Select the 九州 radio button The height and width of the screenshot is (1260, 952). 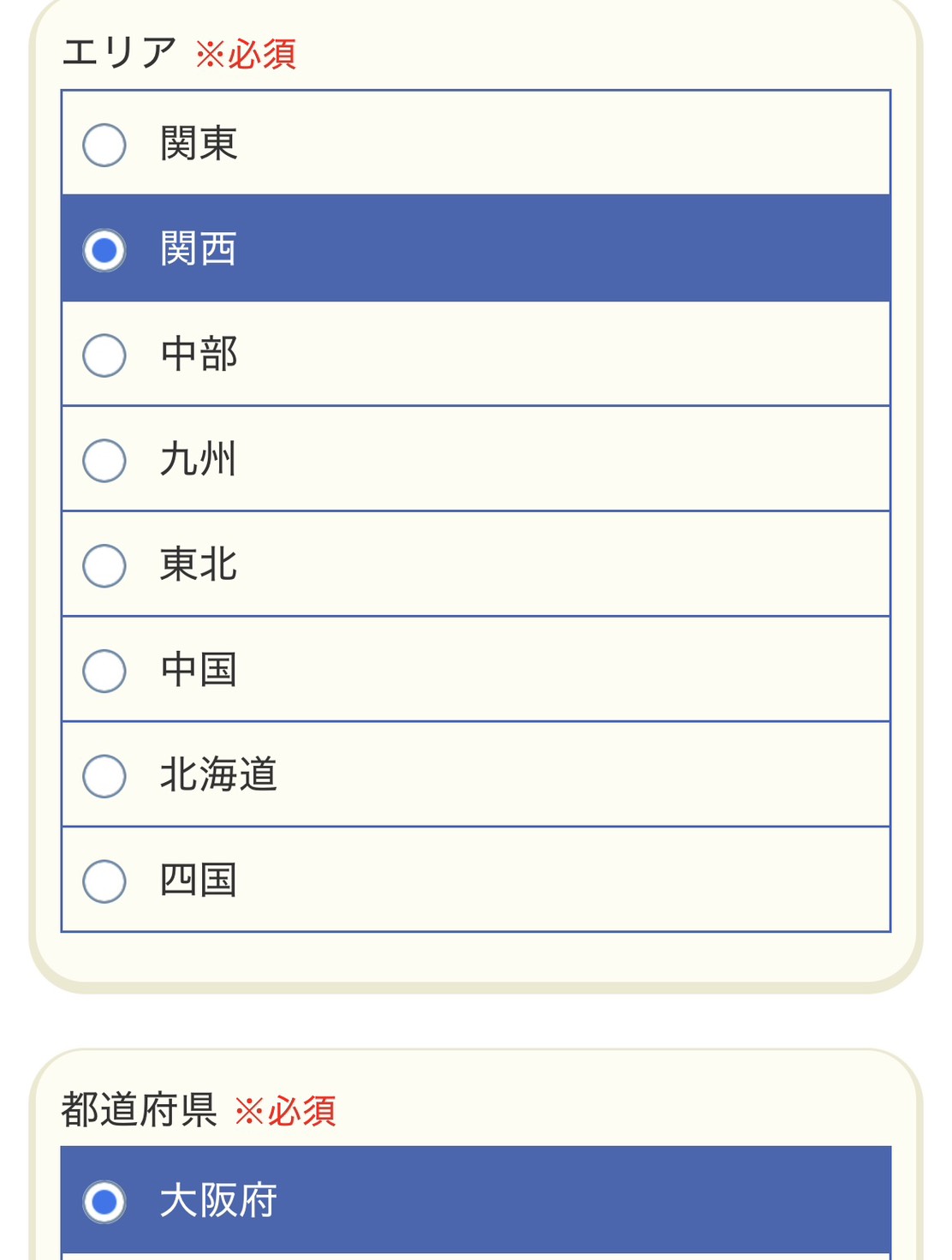click(104, 460)
